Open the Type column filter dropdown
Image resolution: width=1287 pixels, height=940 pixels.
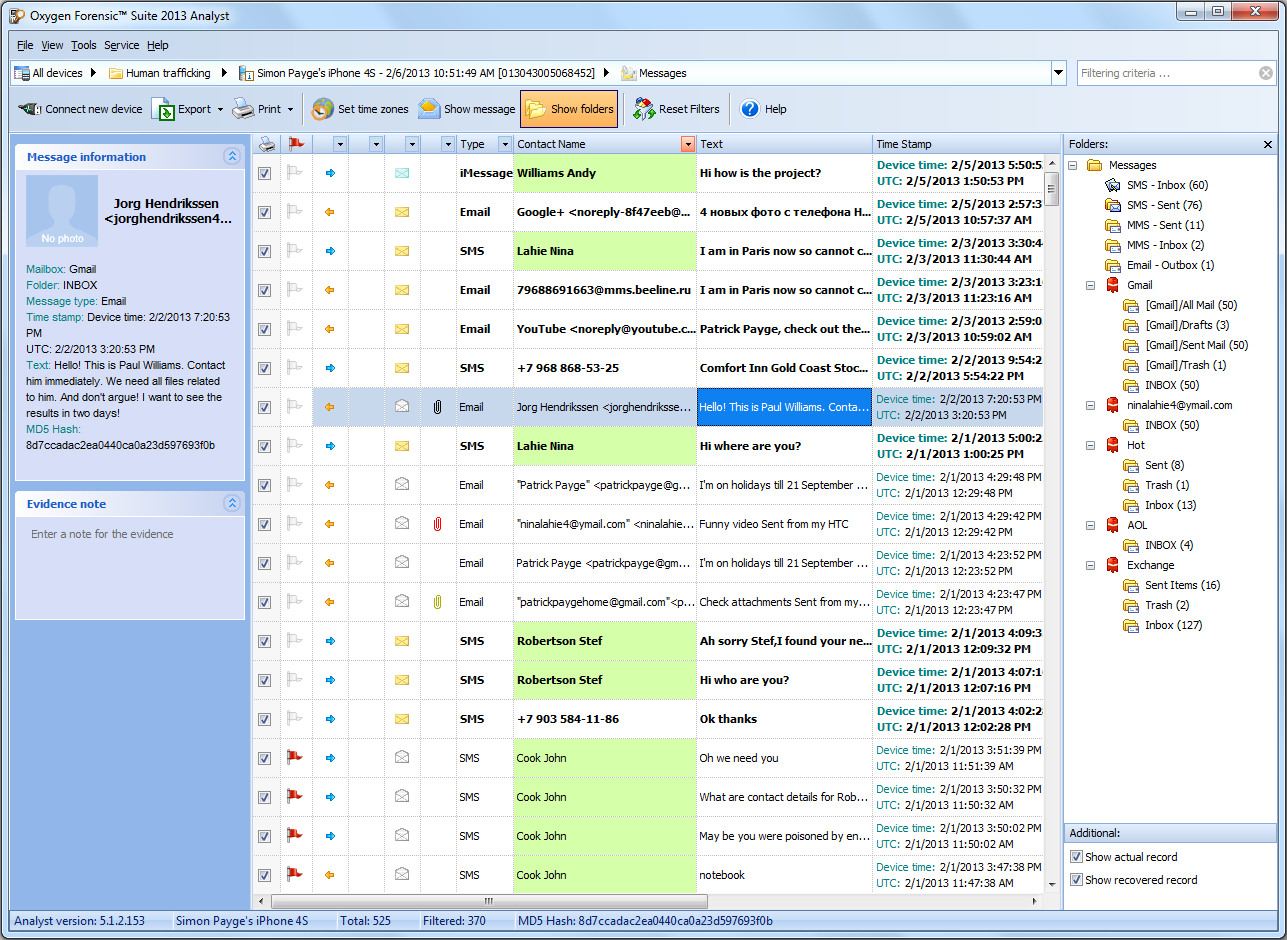coord(504,144)
